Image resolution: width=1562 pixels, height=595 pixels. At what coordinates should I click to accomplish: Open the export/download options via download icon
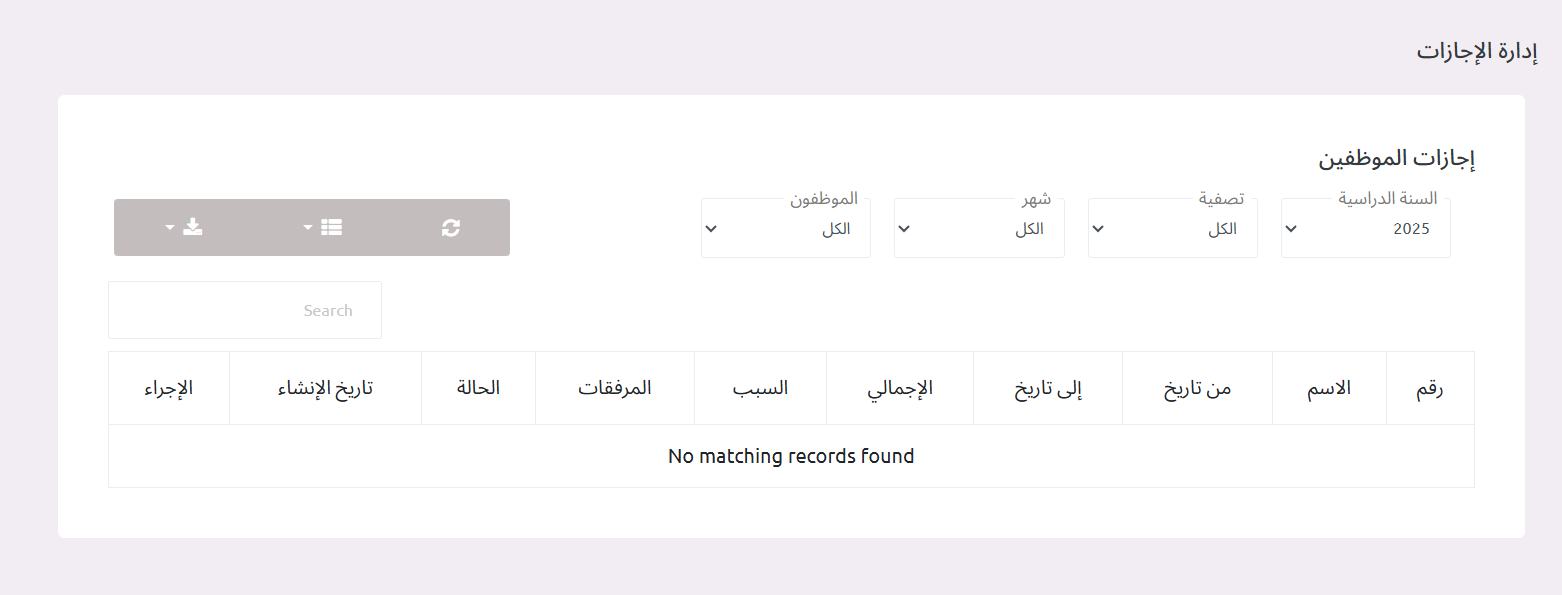192,227
